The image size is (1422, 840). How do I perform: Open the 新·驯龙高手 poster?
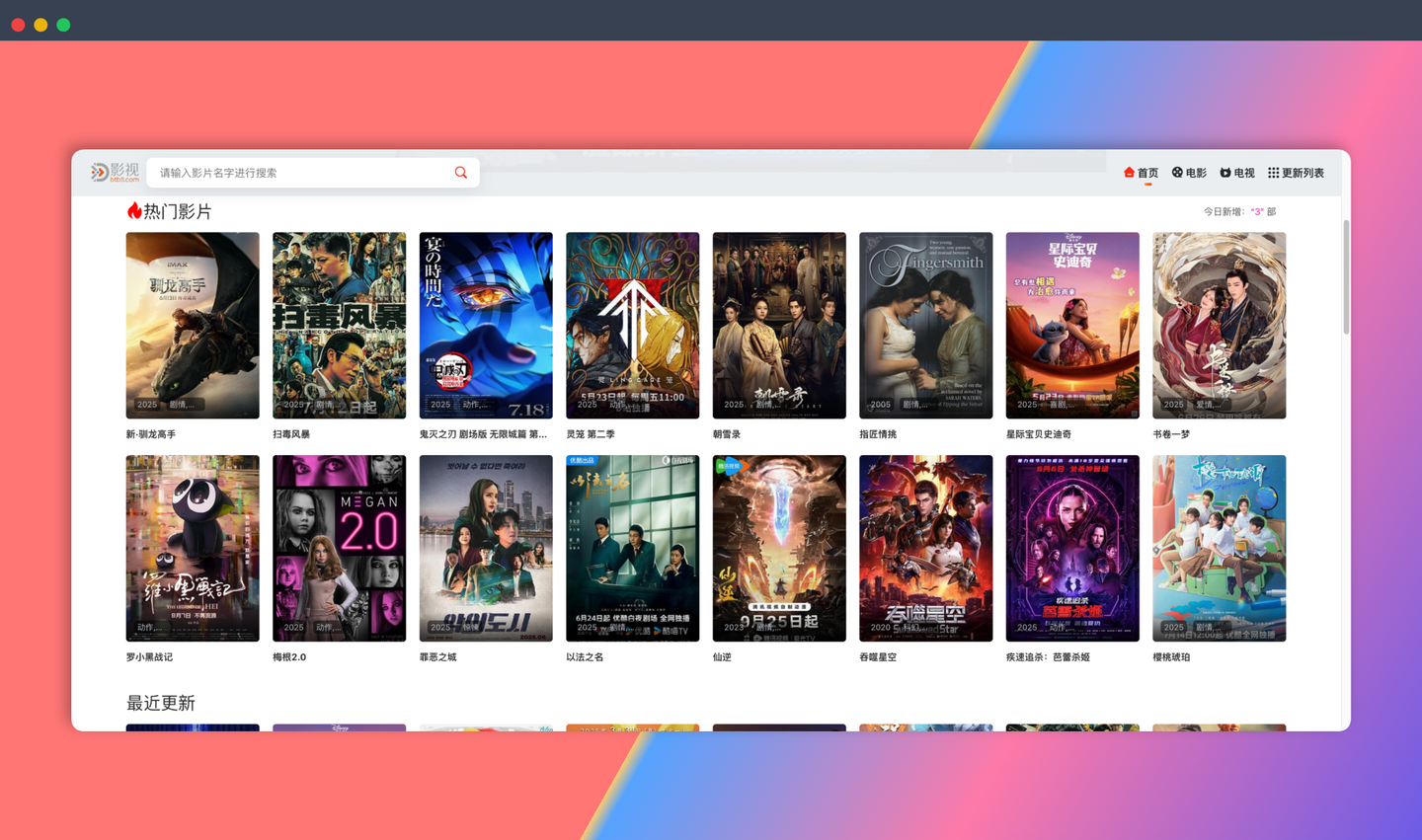(193, 326)
